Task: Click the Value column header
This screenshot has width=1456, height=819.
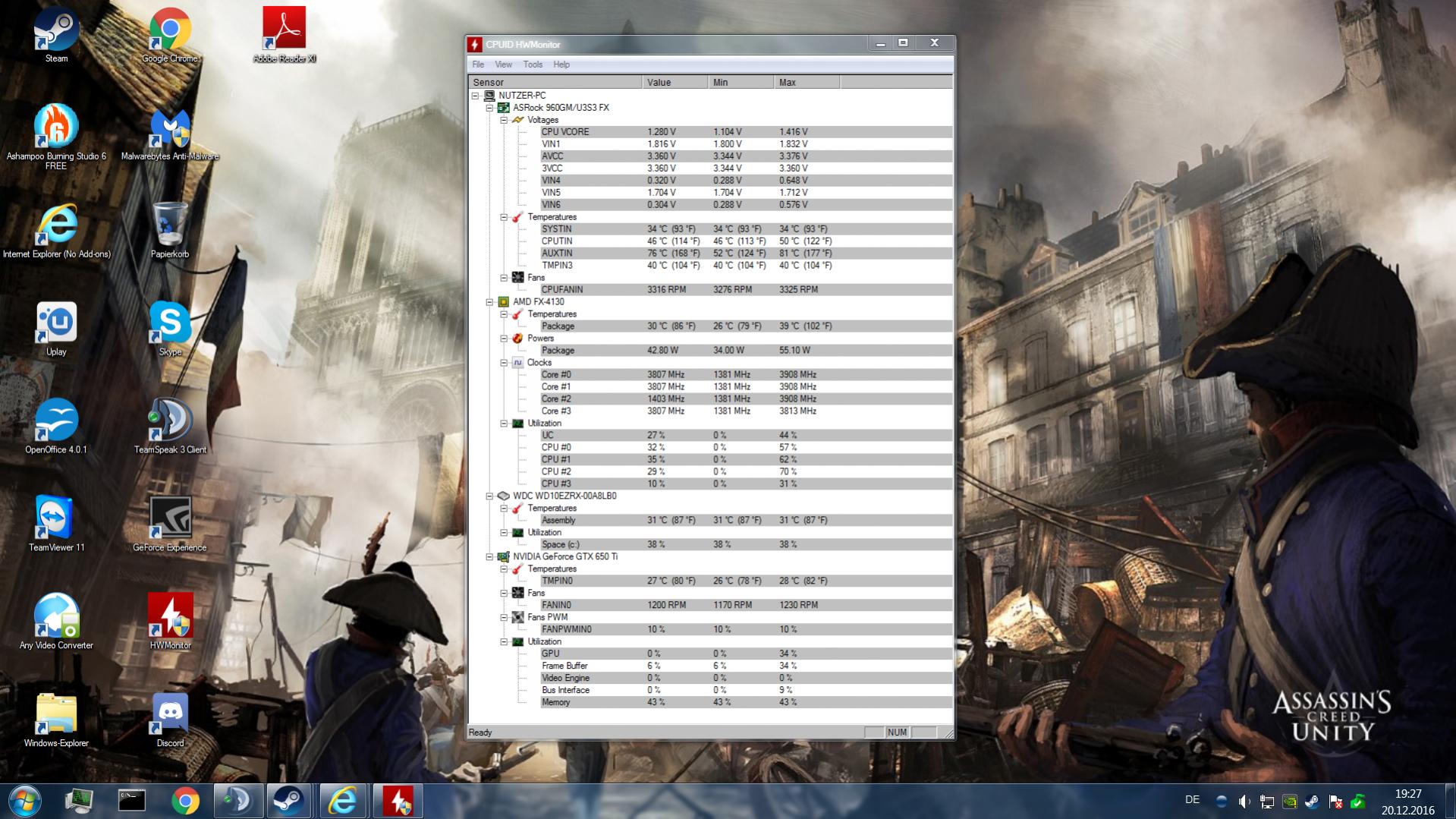Action: click(675, 82)
